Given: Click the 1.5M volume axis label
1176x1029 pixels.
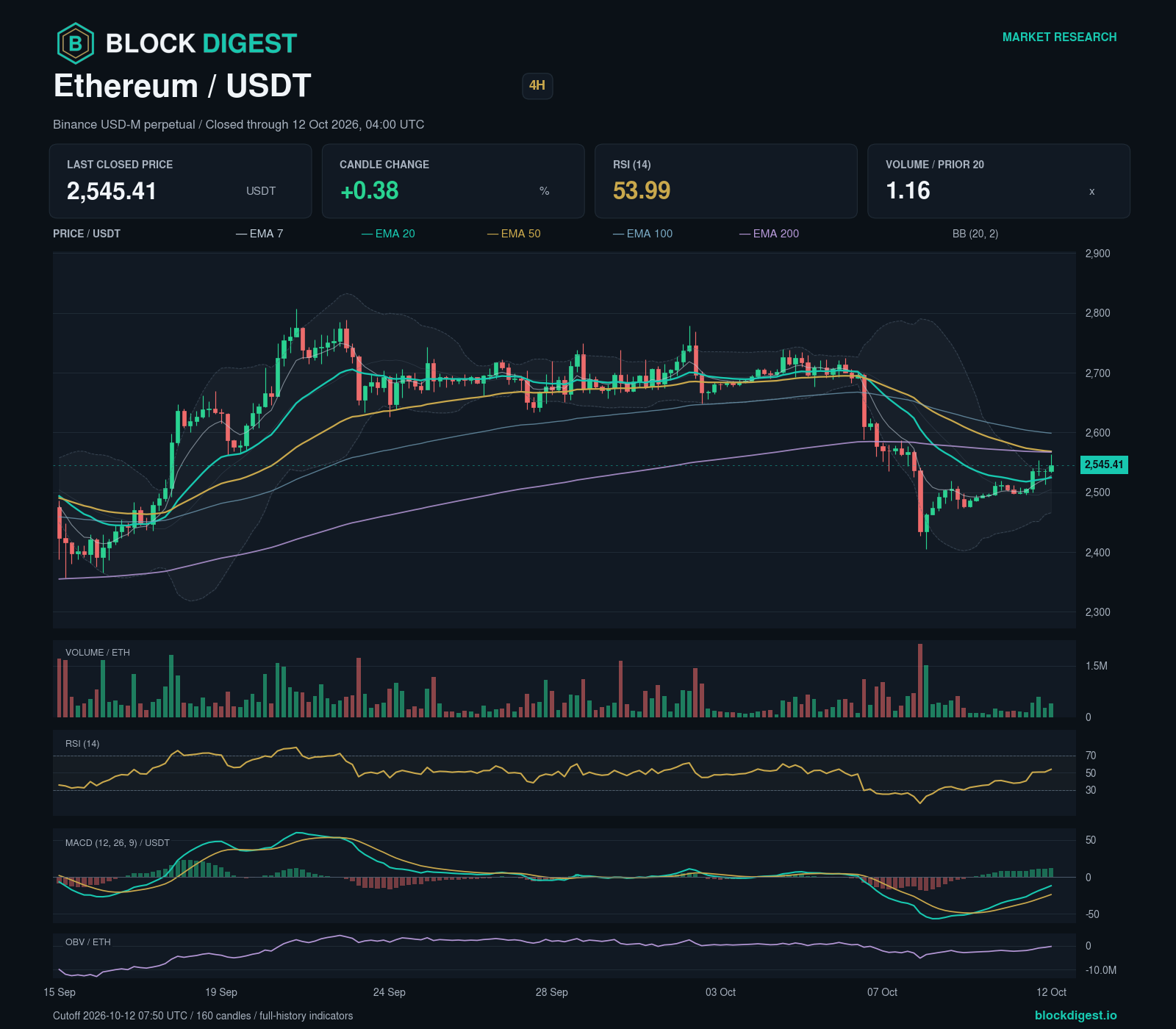Looking at the screenshot, I should pos(1097,666).
